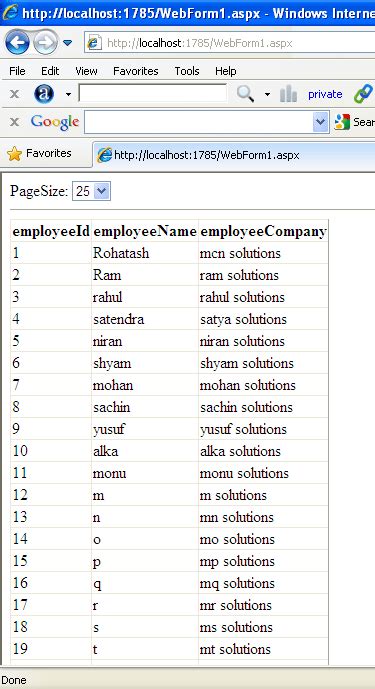This screenshot has width=375, height=689.
Task: Click the Google logo in the toolbar
Action: click(55, 122)
